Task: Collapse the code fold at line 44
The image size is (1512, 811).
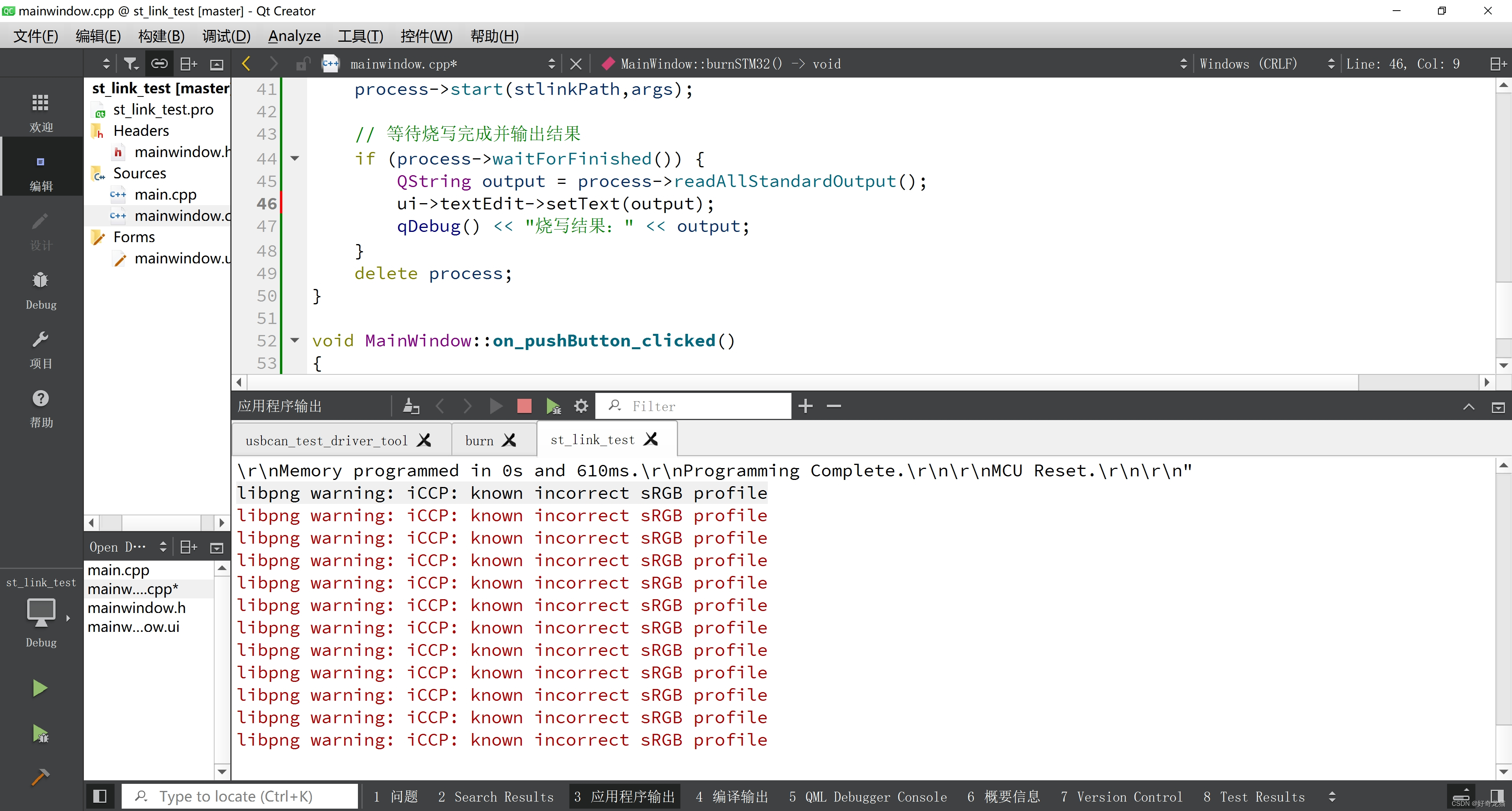Action: tap(295, 158)
